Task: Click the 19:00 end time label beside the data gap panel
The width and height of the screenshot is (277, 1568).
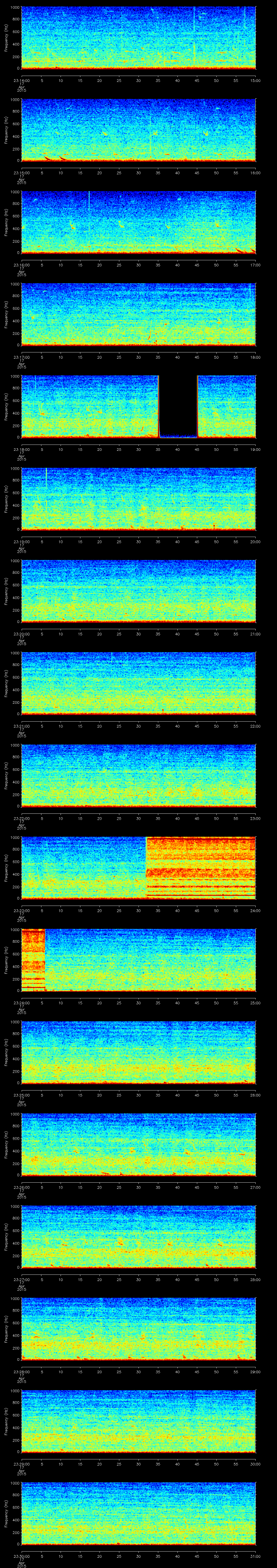Action: pyautogui.click(x=256, y=449)
